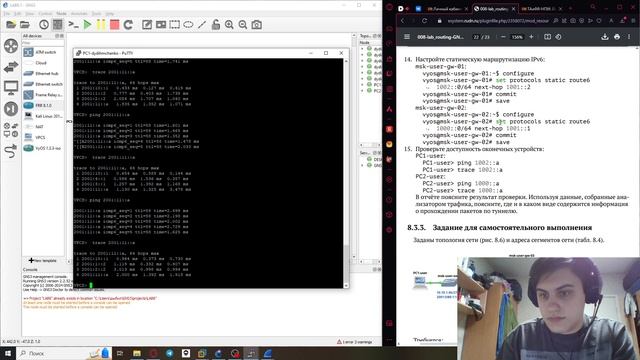
Task: Select Ethernet switch in device list
Action: click(x=43, y=84)
